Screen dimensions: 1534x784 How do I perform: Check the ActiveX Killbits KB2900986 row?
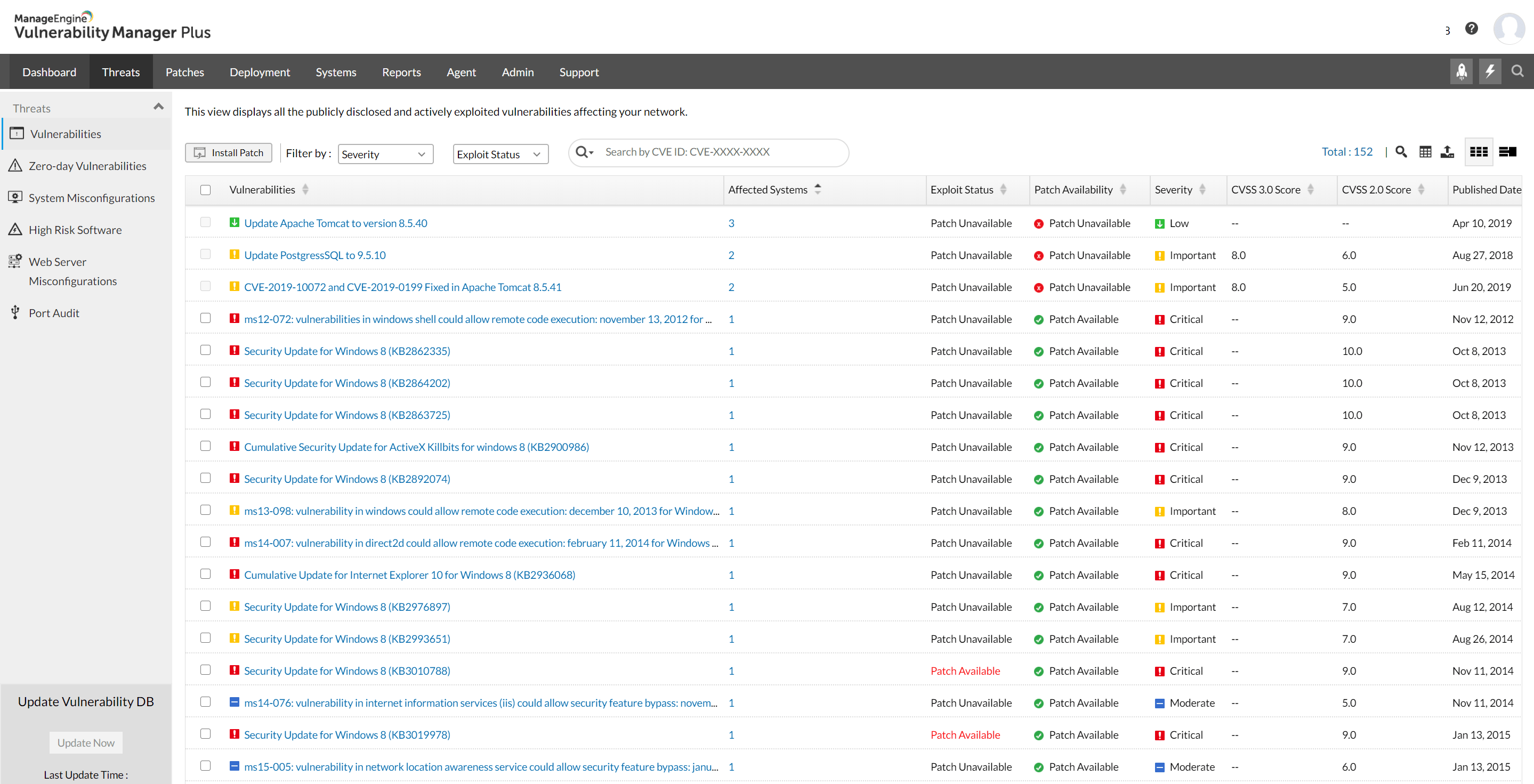coord(205,446)
